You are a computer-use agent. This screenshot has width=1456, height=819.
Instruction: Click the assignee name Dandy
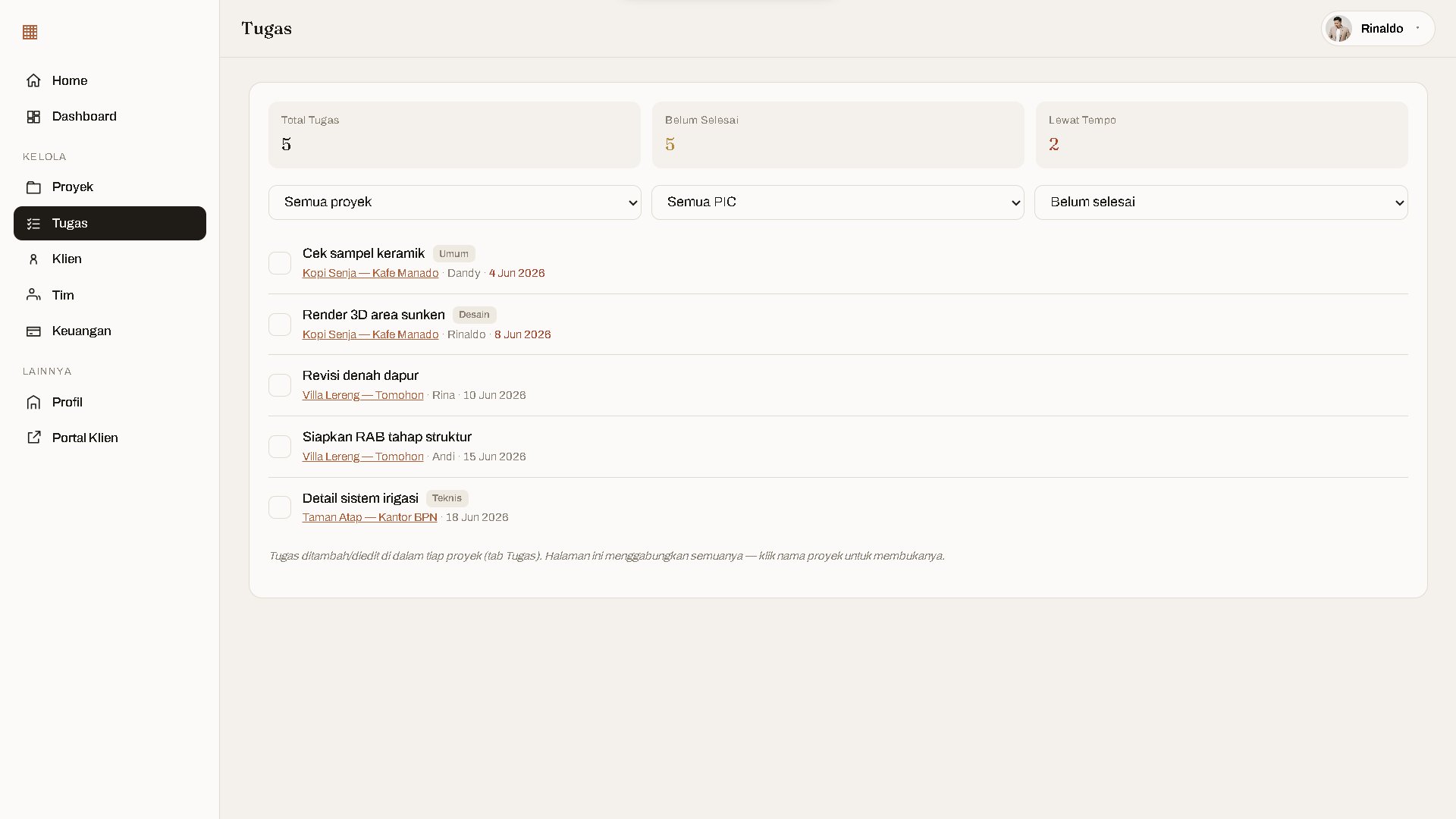[x=463, y=273]
